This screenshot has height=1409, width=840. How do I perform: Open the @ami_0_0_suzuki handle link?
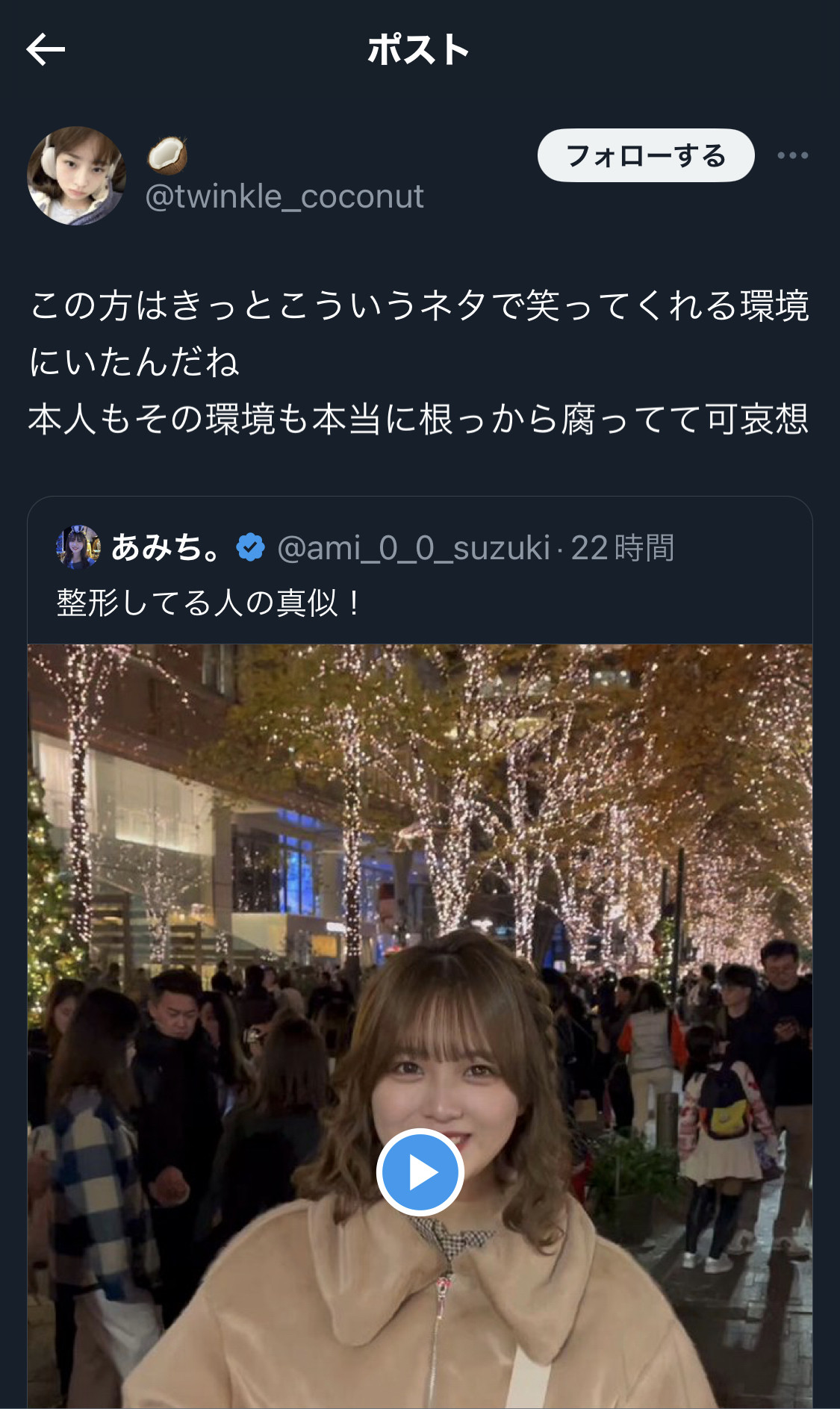point(414,548)
